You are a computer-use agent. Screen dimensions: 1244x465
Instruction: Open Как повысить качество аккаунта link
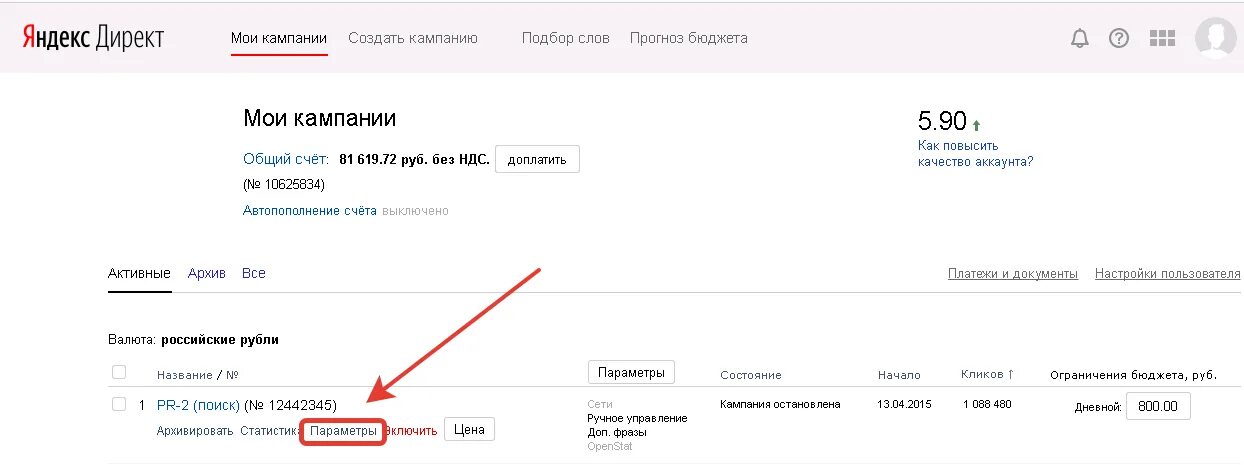pyautogui.click(x=976, y=153)
